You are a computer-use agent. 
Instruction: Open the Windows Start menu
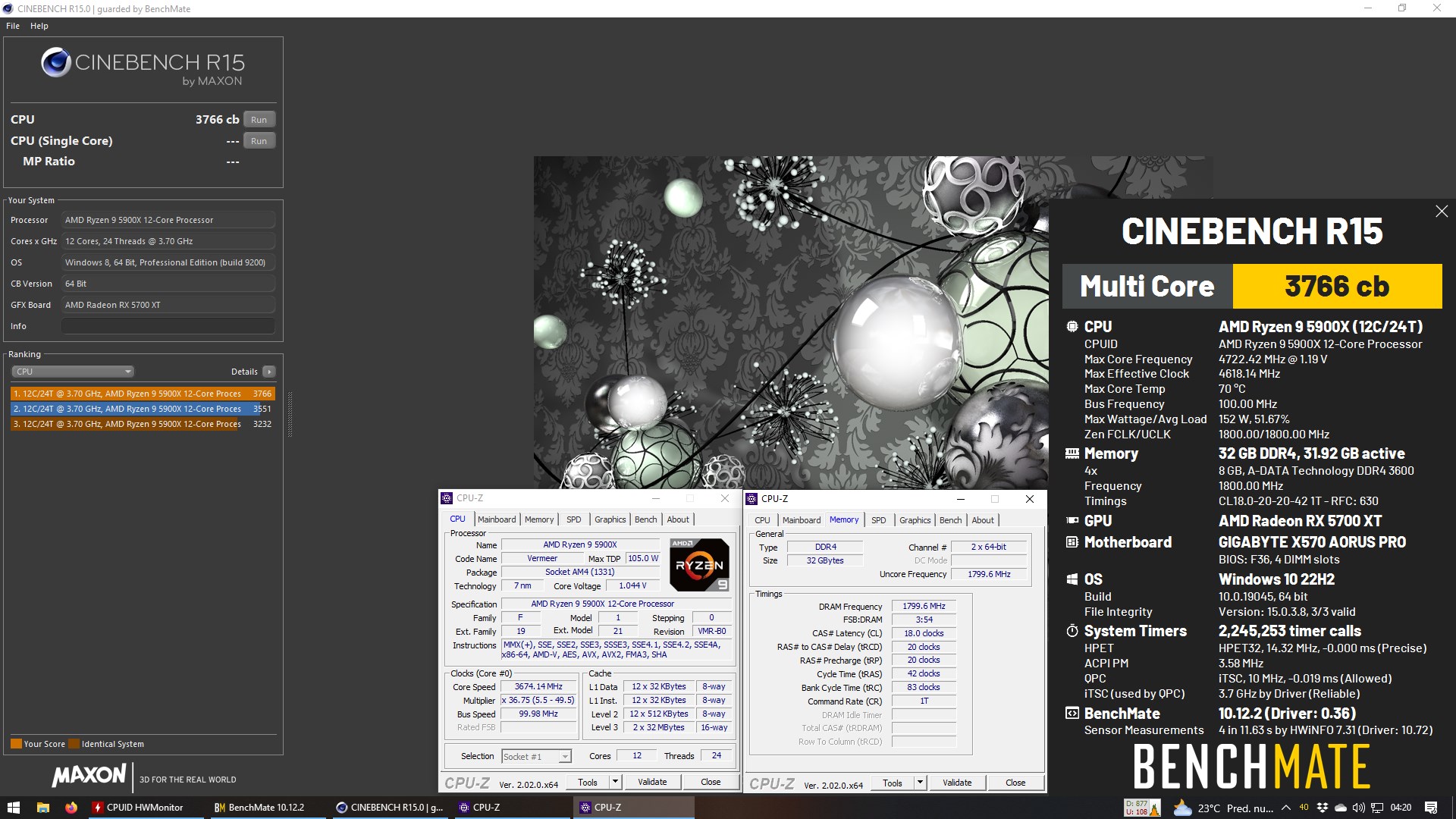13,808
